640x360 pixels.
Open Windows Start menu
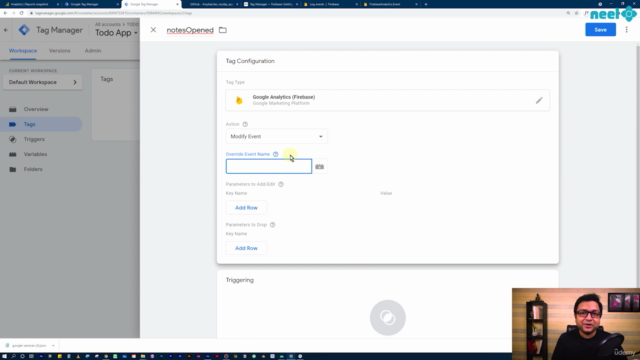4,356
